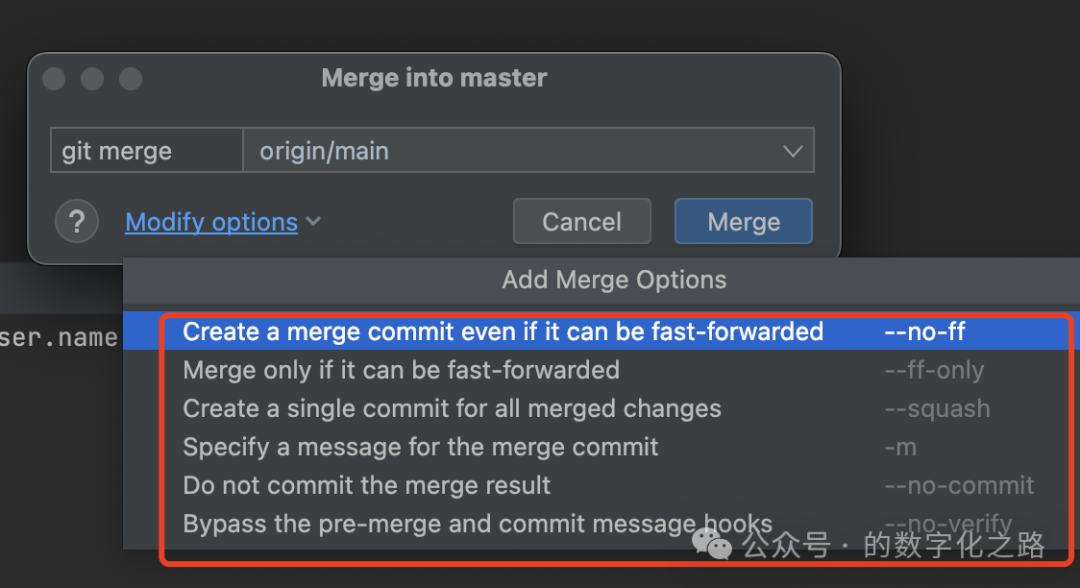1080x588 pixels.
Task: Close the Merge into master dialog
Action: [x=54, y=79]
